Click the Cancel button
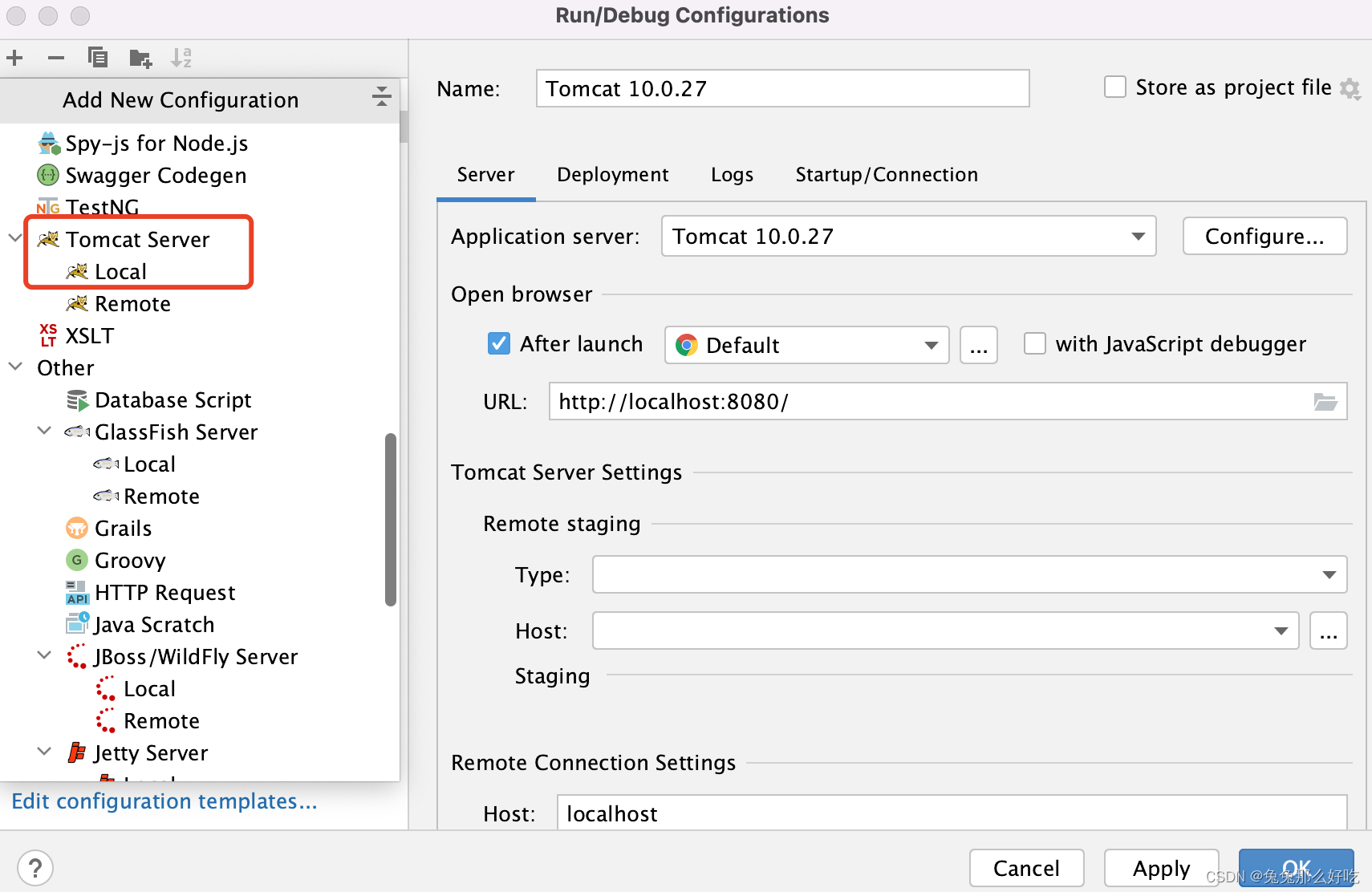The image size is (1372, 892). 1026,868
